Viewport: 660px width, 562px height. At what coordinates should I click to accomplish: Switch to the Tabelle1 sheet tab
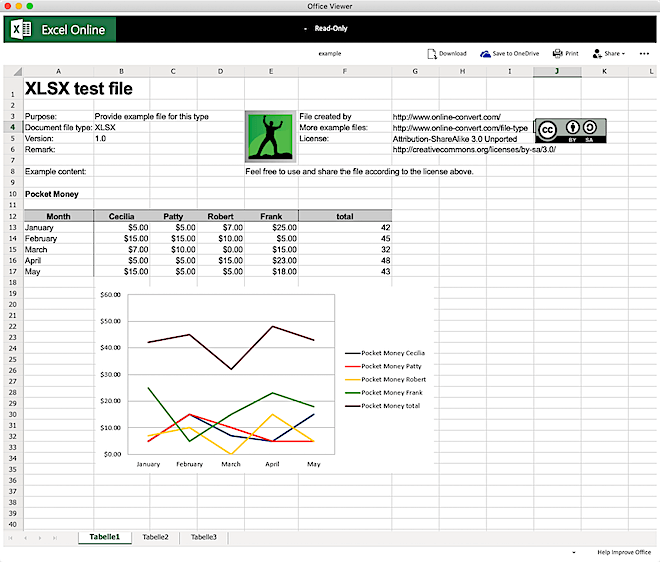105,537
